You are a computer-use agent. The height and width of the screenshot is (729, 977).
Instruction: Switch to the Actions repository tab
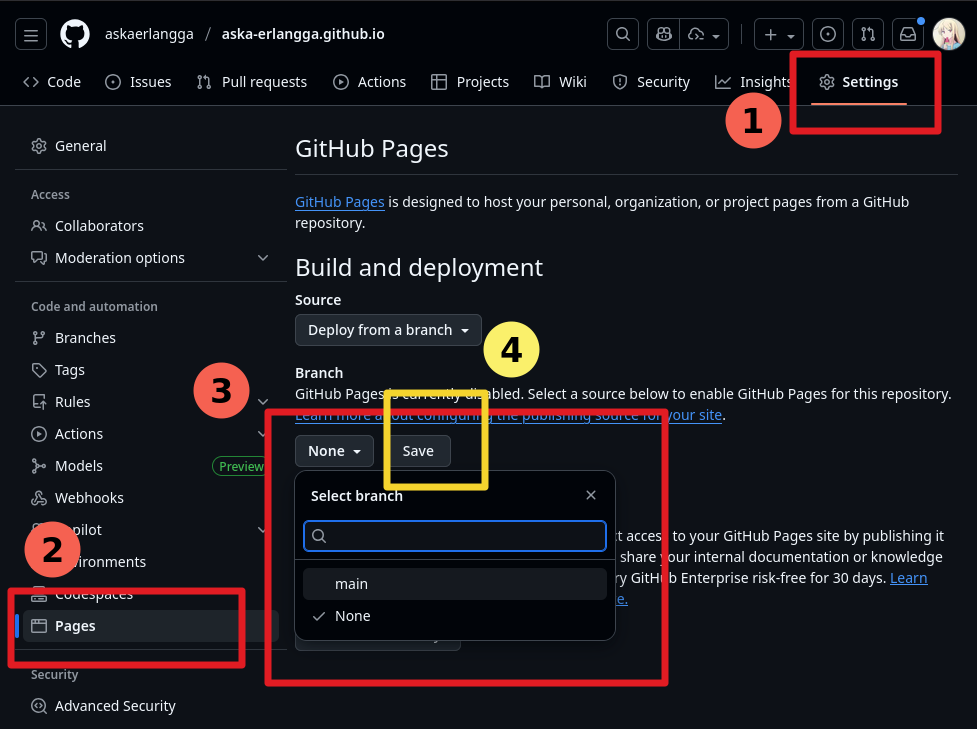(x=369, y=82)
